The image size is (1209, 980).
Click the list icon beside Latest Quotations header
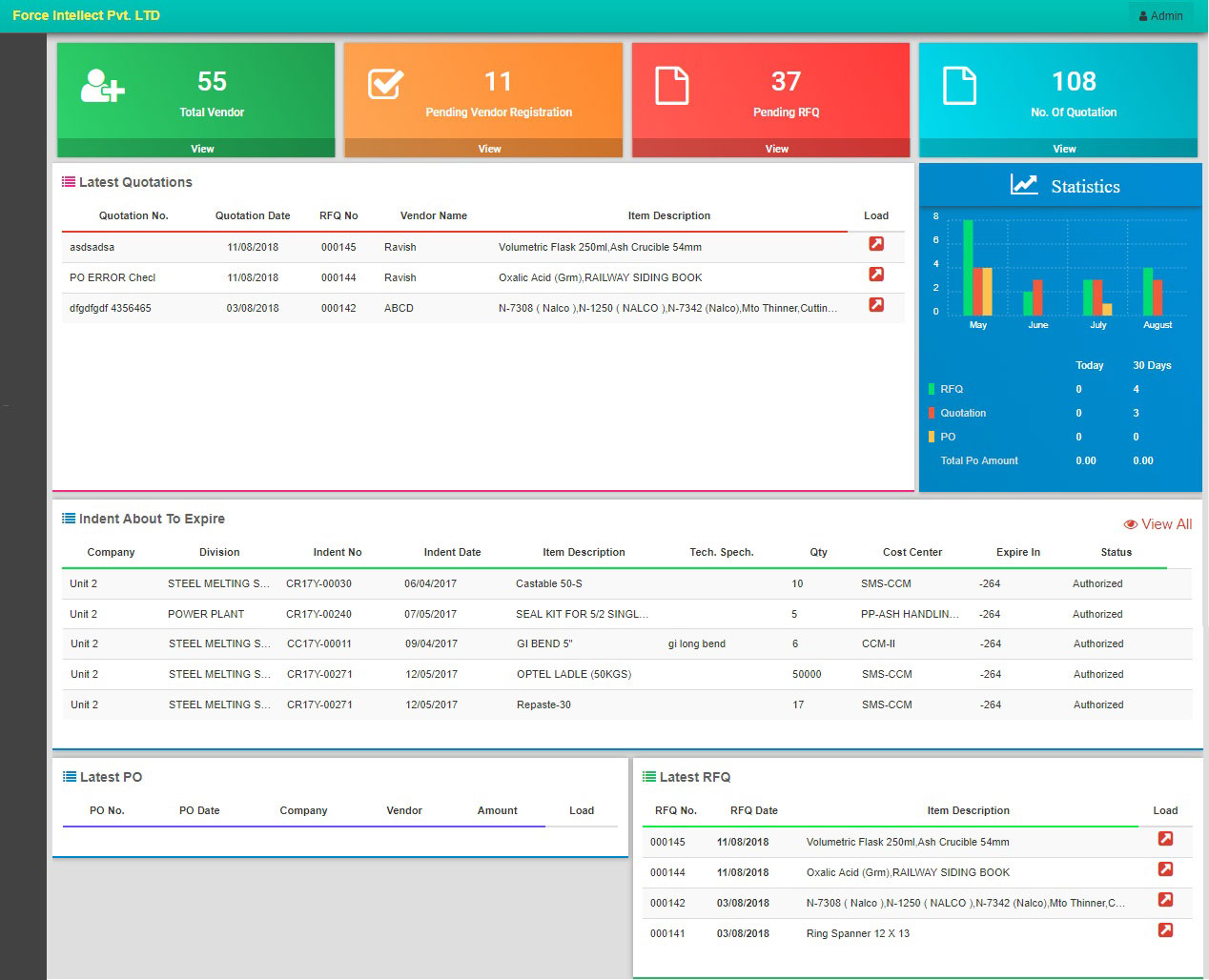(x=68, y=181)
